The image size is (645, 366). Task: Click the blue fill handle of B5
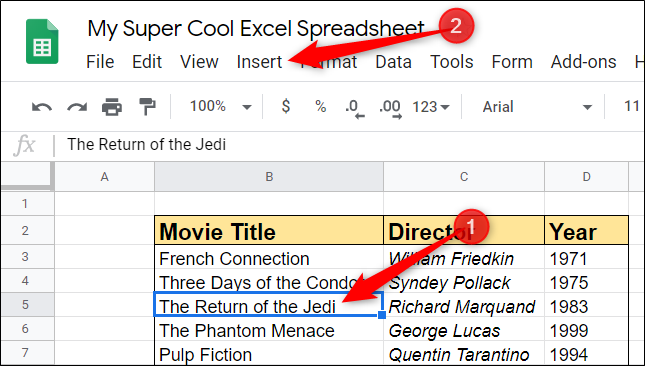[x=382, y=315]
